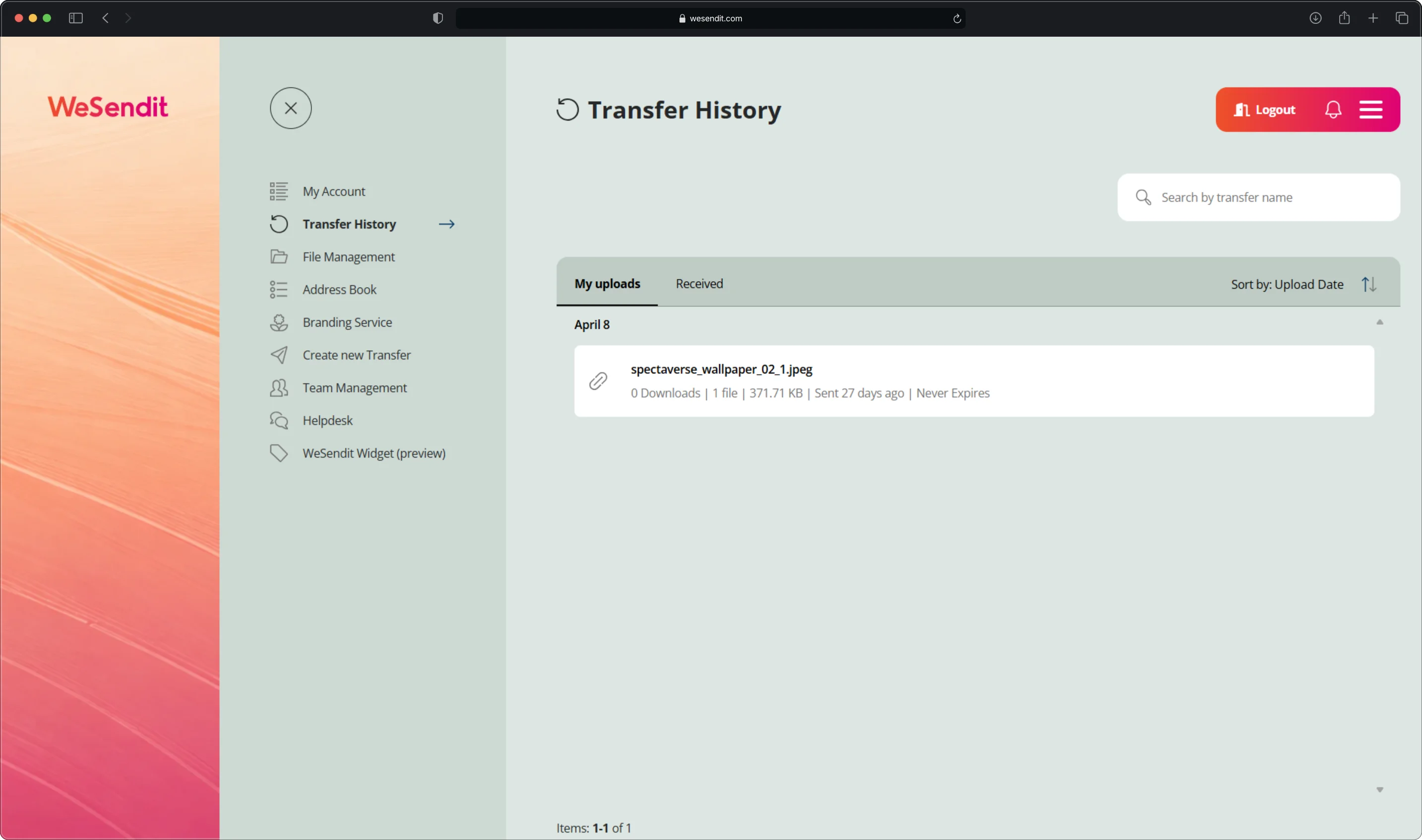Click the WeSendit Widget tag icon
The width and height of the screenshot is (1422, 840).
[x=279, y=453]
